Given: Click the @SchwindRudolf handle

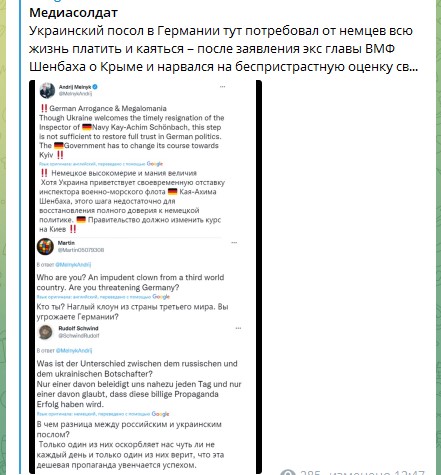Looking at the screenshot, I should [x=79, y=336].
